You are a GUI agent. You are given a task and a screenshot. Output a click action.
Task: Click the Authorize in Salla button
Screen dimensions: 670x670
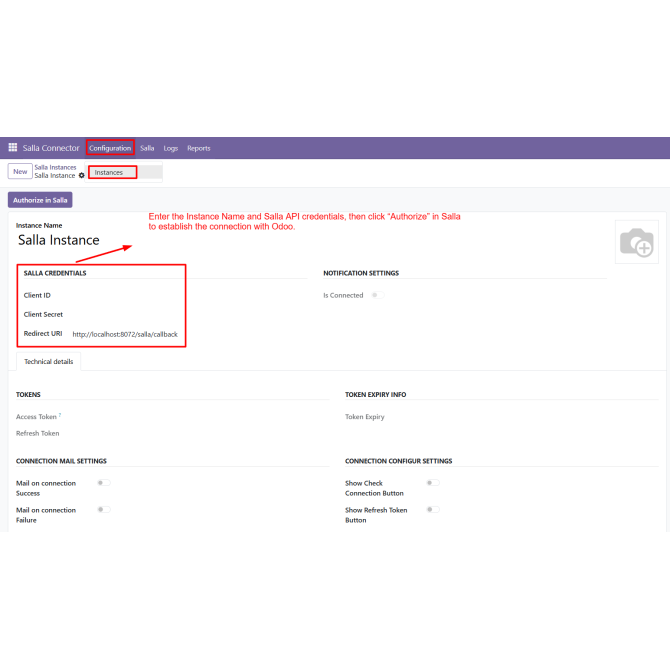click(40, 200)
